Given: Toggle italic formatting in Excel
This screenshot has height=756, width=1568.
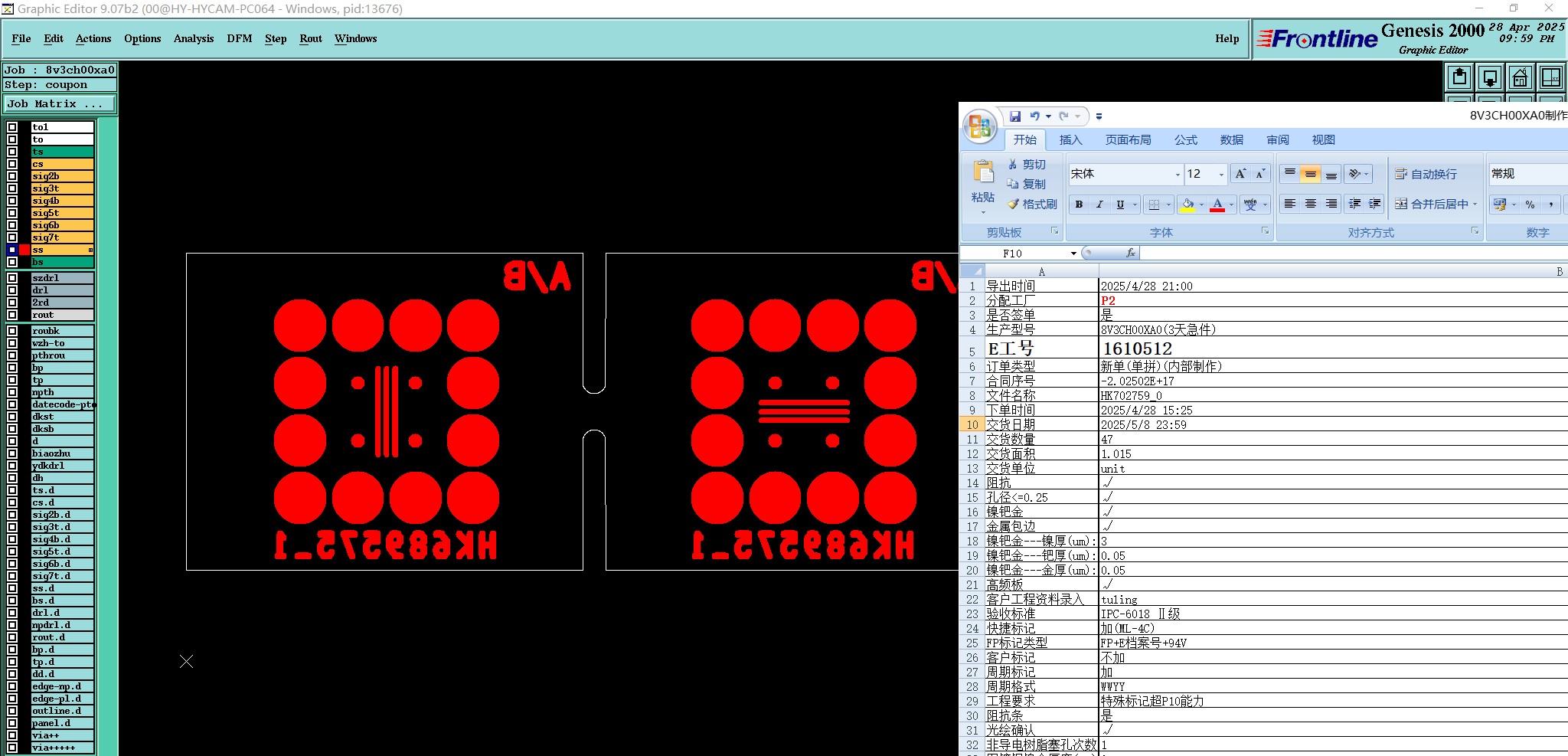Looking at the screenshot, I should pos(1099,205).
